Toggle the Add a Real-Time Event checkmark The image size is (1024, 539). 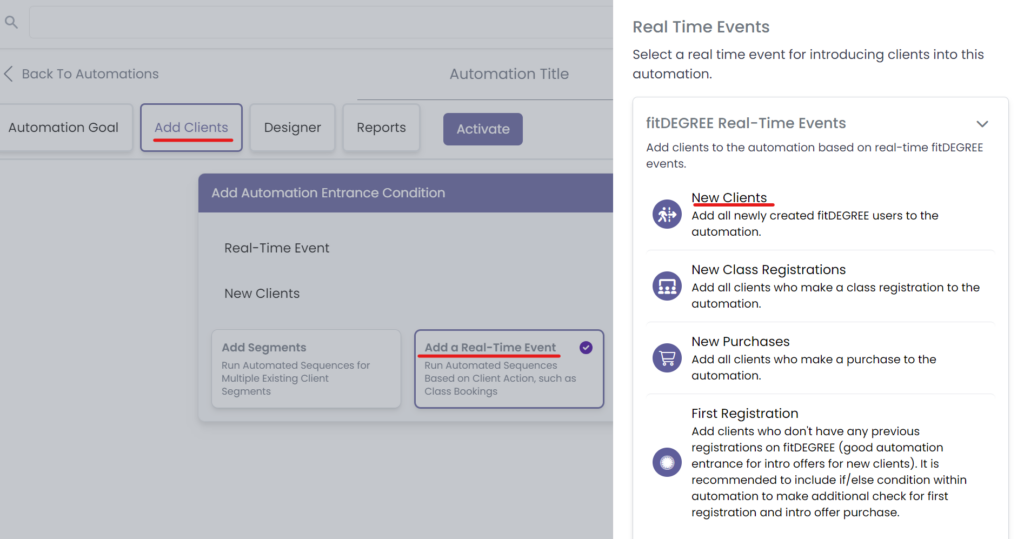pos(586,348)
